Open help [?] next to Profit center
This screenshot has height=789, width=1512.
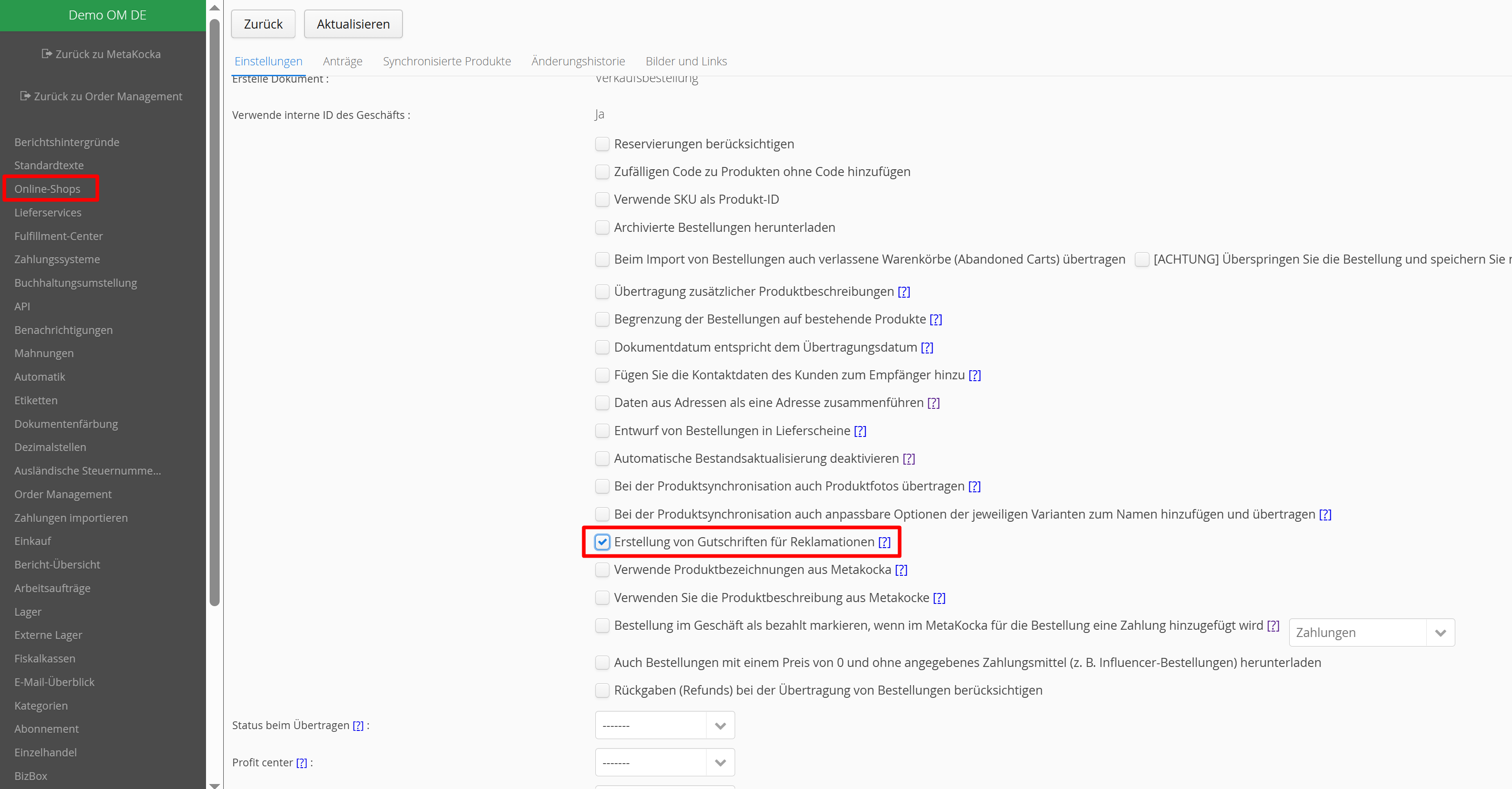(x=301, y=763)
